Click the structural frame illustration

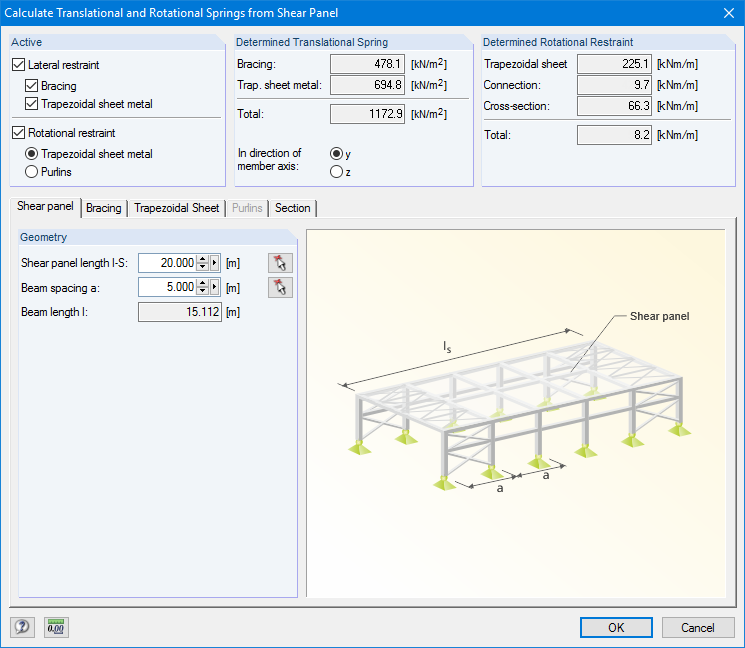tap(516, 413)
